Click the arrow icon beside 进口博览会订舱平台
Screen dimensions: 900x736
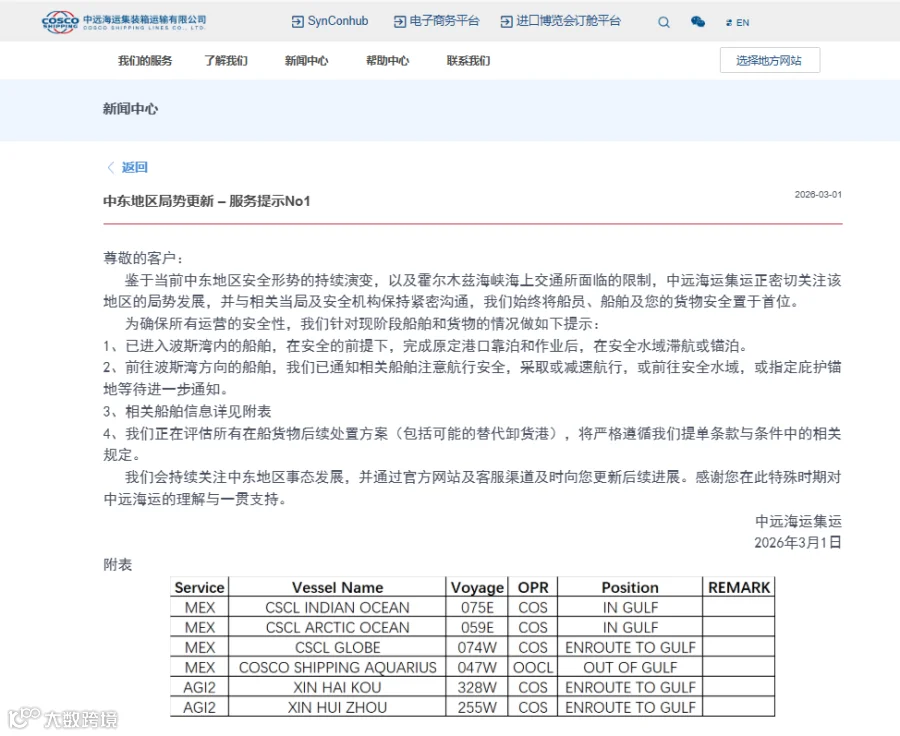[506, 22]
